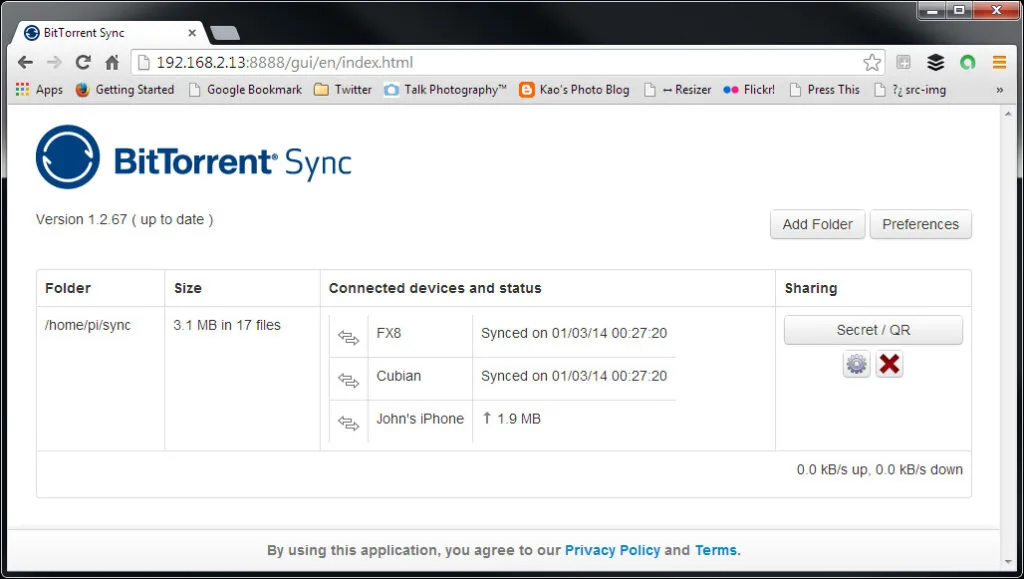Click the FX8 device name
1024x579 pixels.
(x=389, y=333)
